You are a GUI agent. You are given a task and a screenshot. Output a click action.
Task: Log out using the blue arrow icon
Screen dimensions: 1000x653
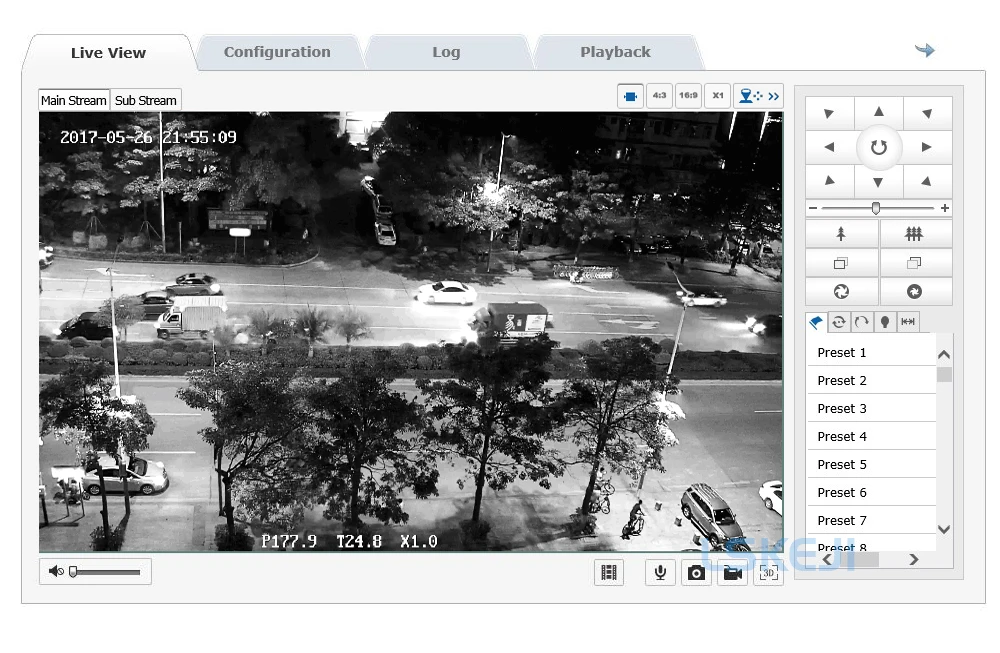tap(925, 50)
